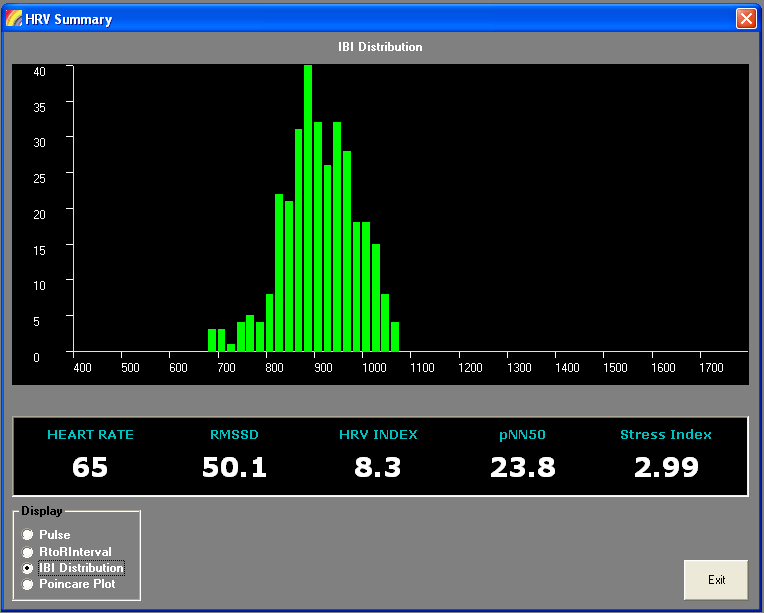Click the HRV Summary rainbow app icon
764x613 pixels.
pyautogui.click(x=14, y=19)
